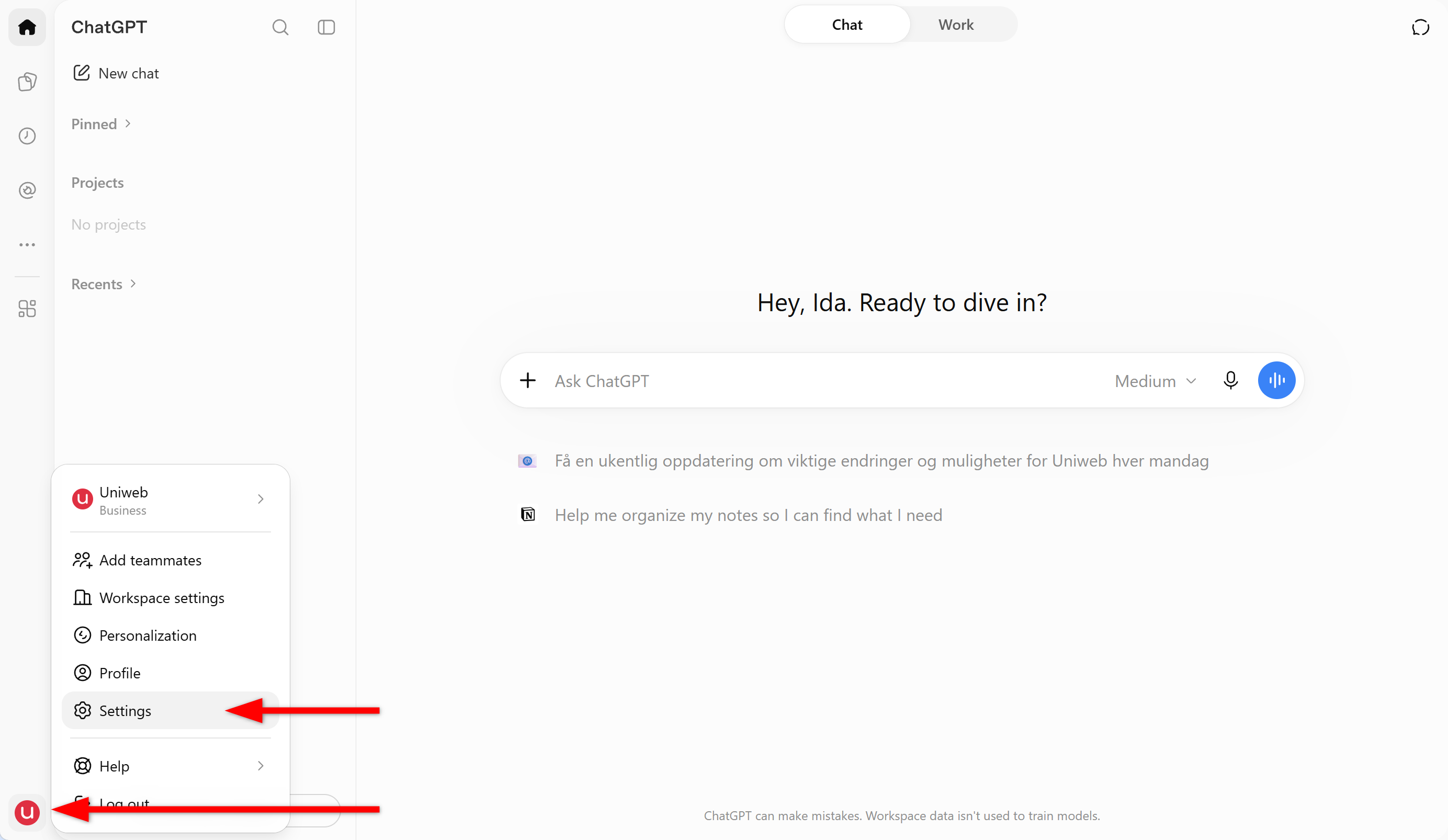Open Workspace settings from the menu
This screenshot has width=1448, height=840.
pos(170,598)
